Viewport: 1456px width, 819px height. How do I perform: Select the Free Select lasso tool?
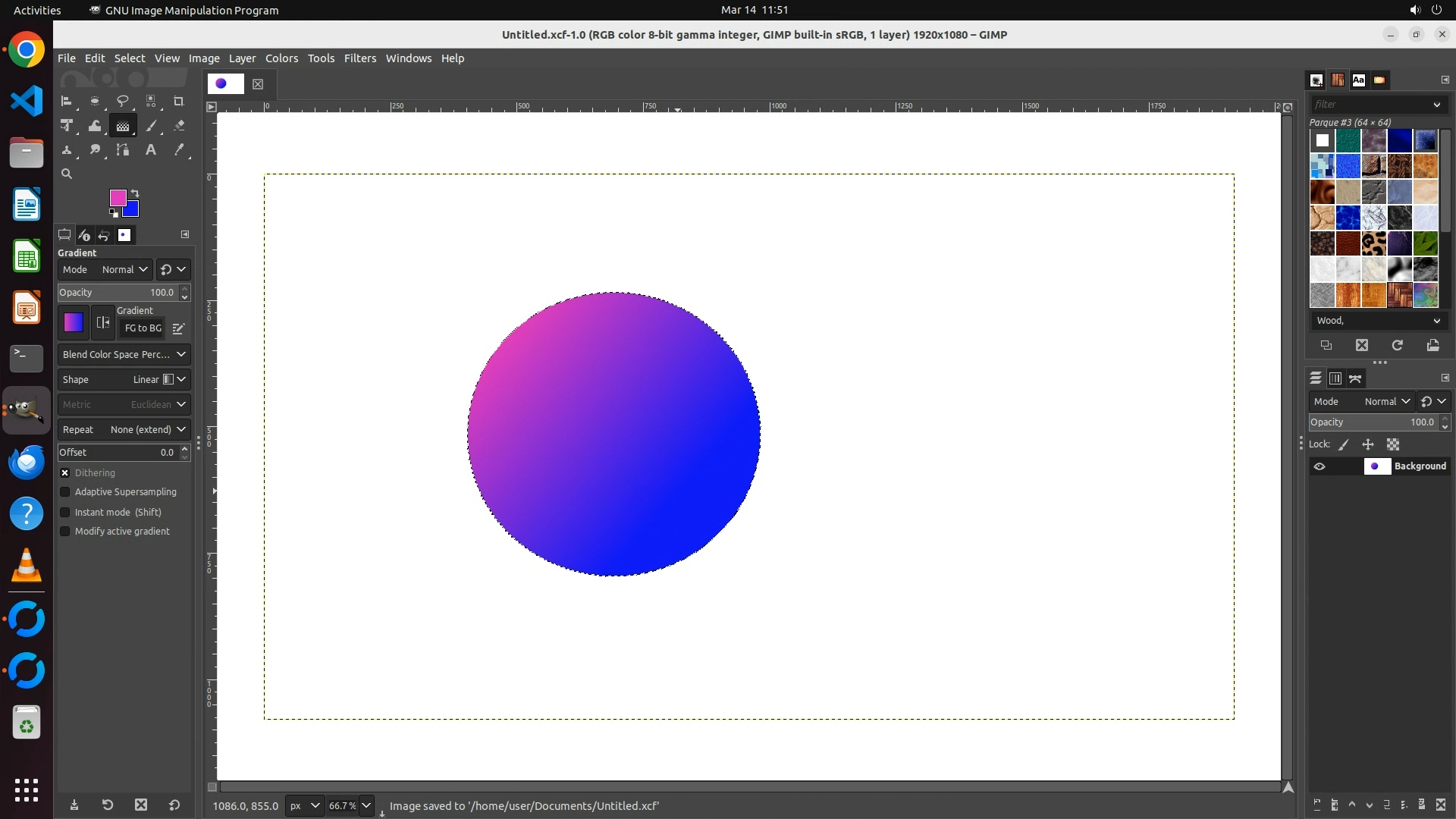pos(122,101)
